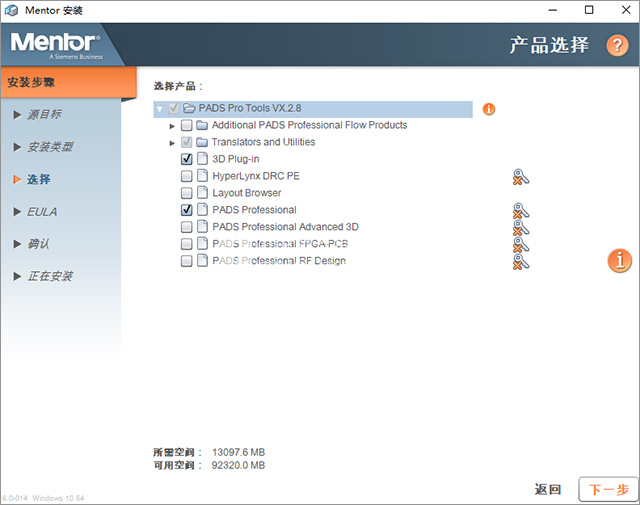Screen dimensions: 640x505
Task: Select the 3D Plug-in item label
Action: (x=236, y=159)
